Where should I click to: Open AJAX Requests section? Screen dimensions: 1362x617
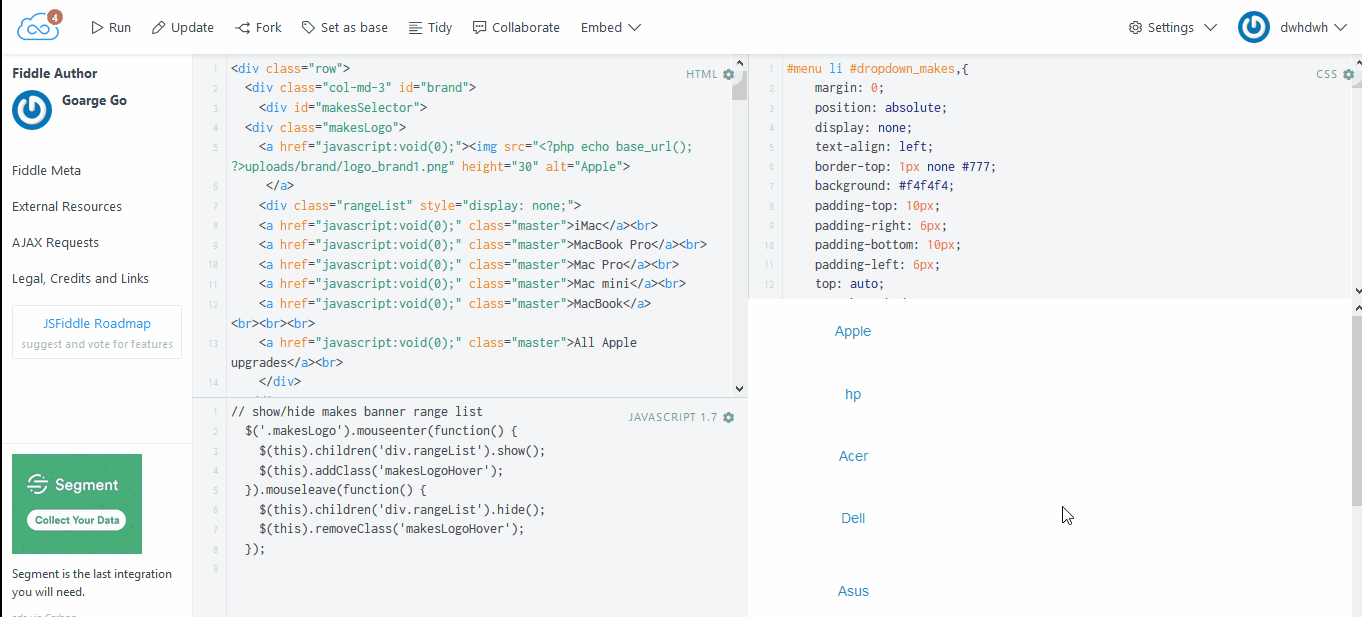pos(56,242)
